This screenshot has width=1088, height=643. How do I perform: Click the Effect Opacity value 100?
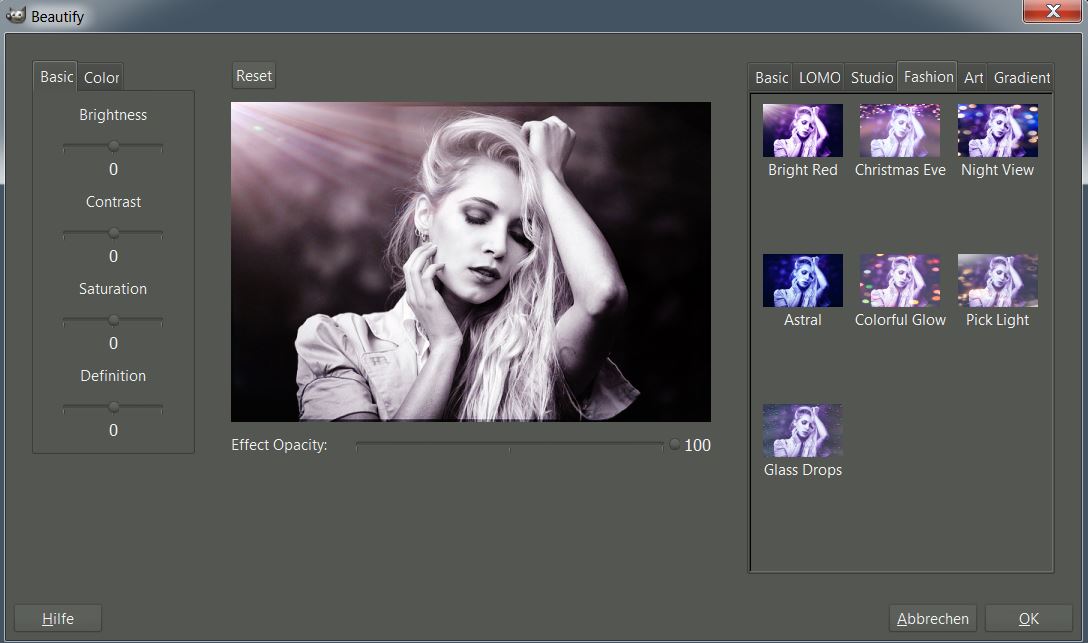(697, 445)
